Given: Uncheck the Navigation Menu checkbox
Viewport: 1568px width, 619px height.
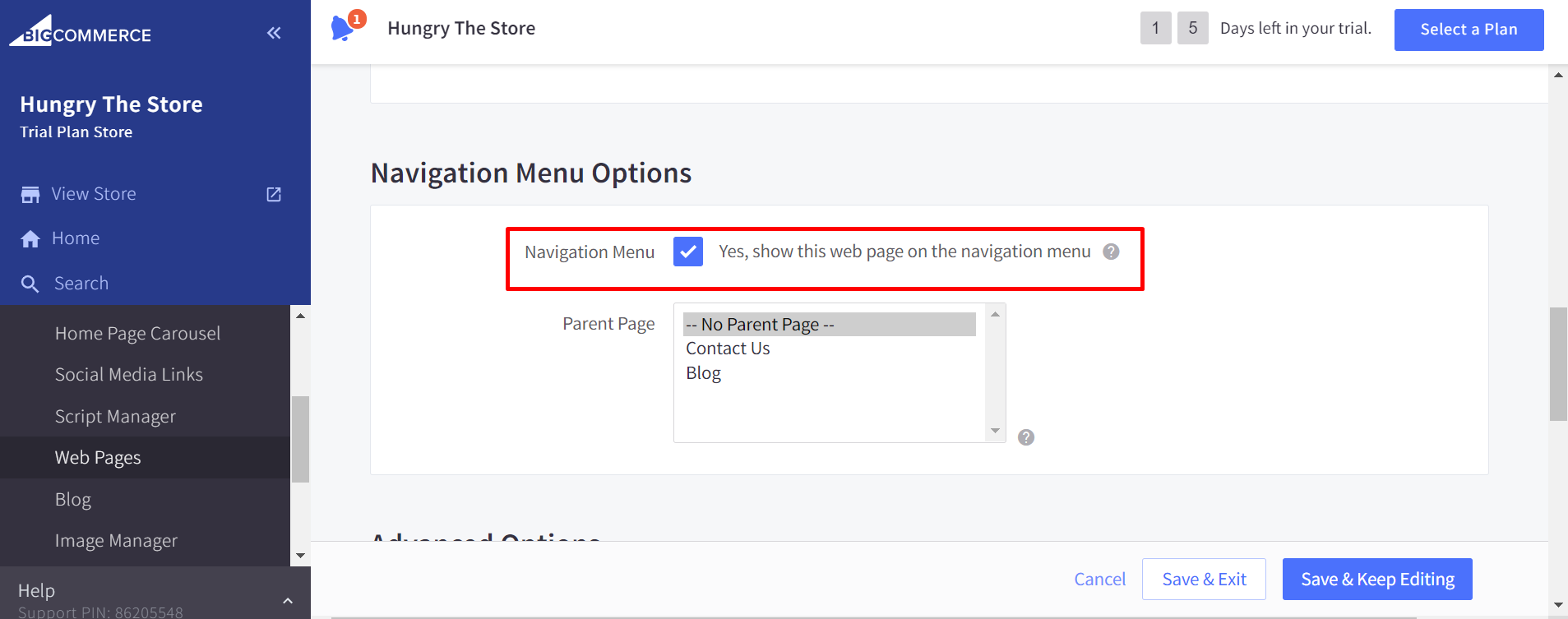Looking at the screenshot, I should click(x=687, y=252).
